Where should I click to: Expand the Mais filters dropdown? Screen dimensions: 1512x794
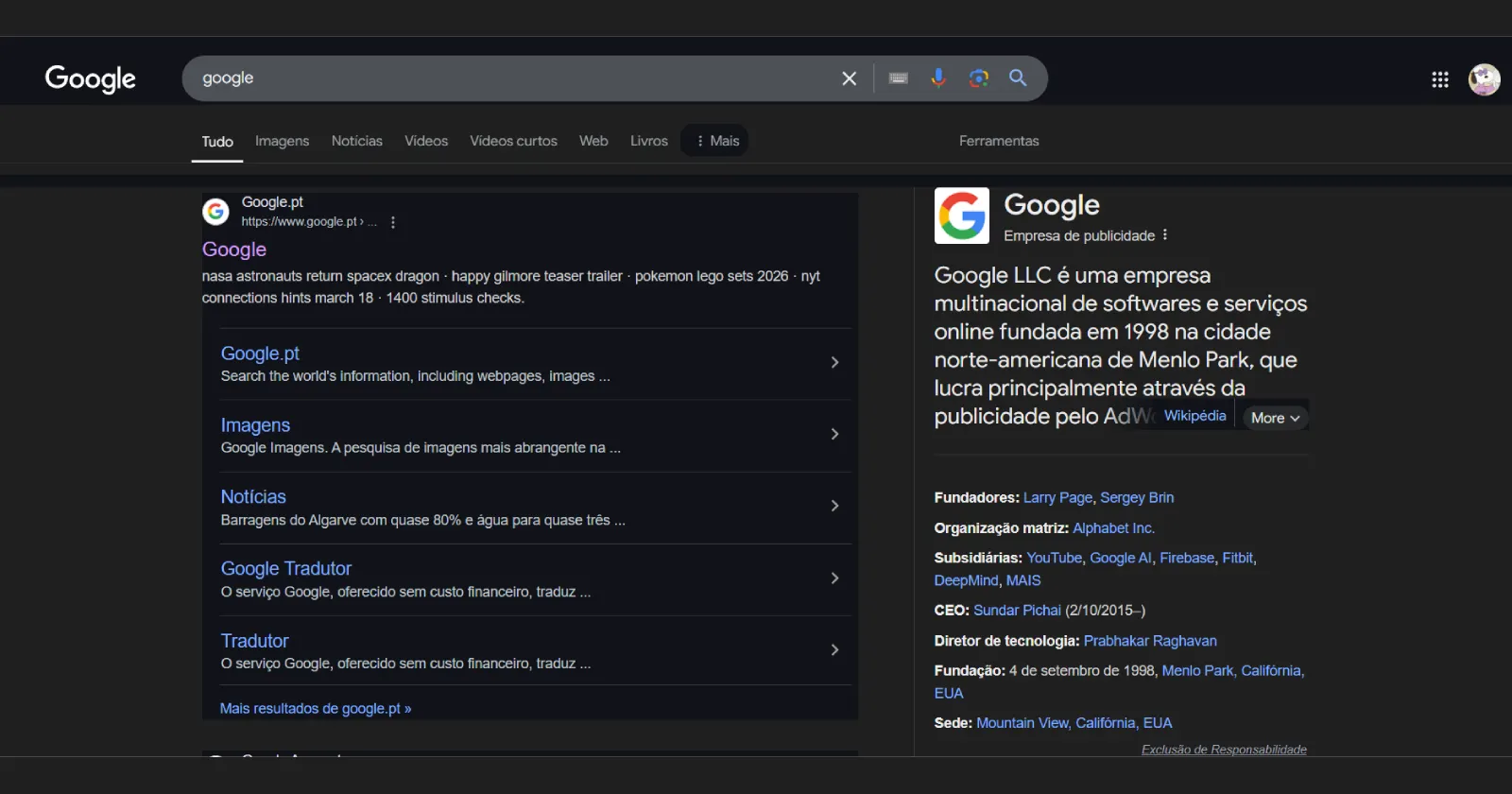point(715,141)
